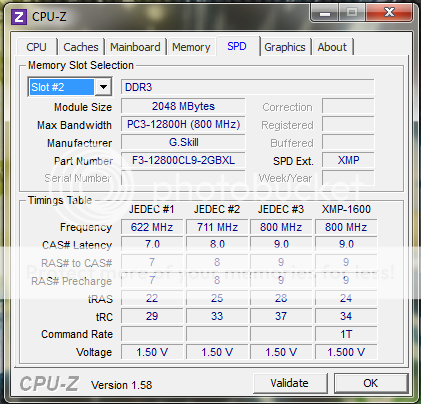Click the empty Serial Number field

click(183, 178)
